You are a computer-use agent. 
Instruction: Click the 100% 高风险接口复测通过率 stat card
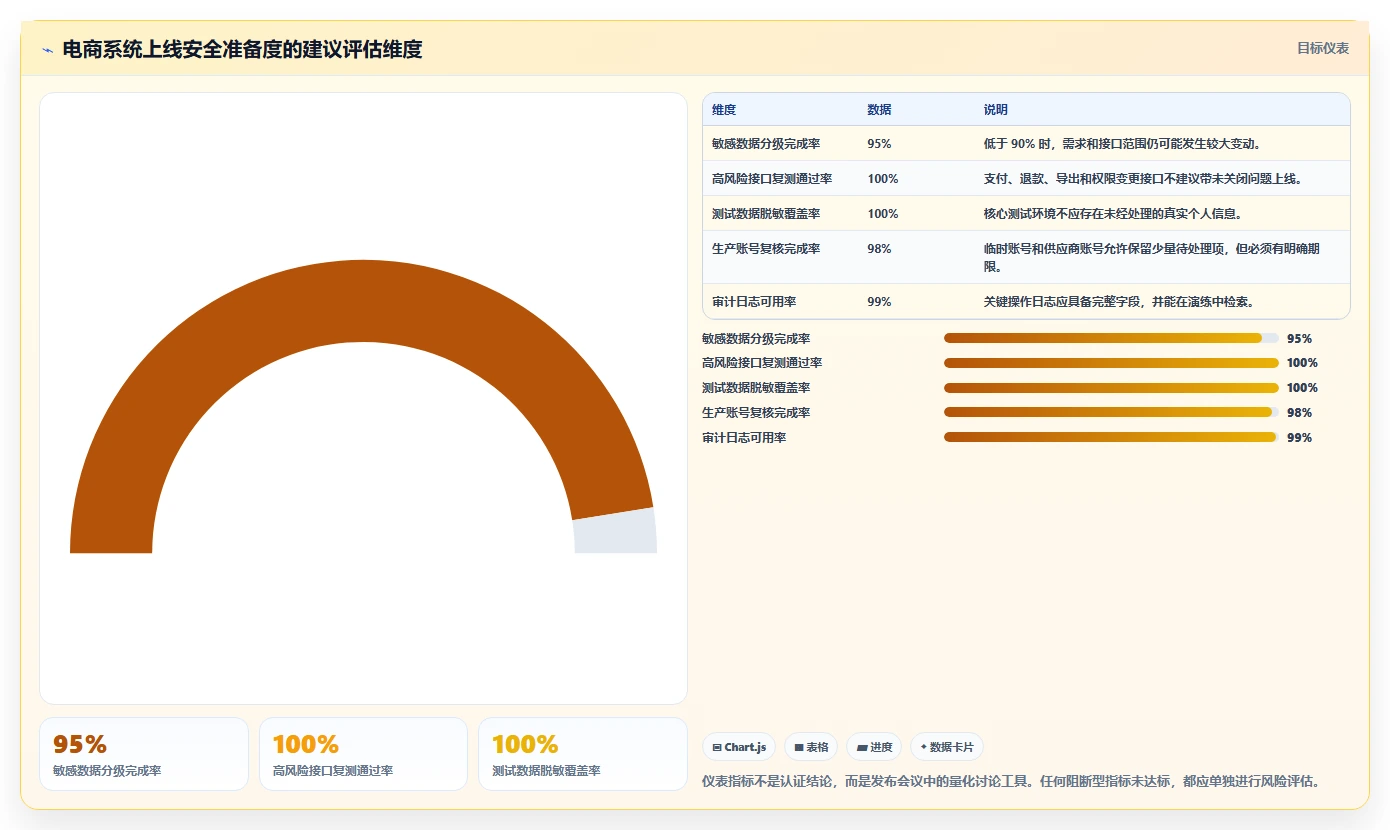[x=363, y=754]
